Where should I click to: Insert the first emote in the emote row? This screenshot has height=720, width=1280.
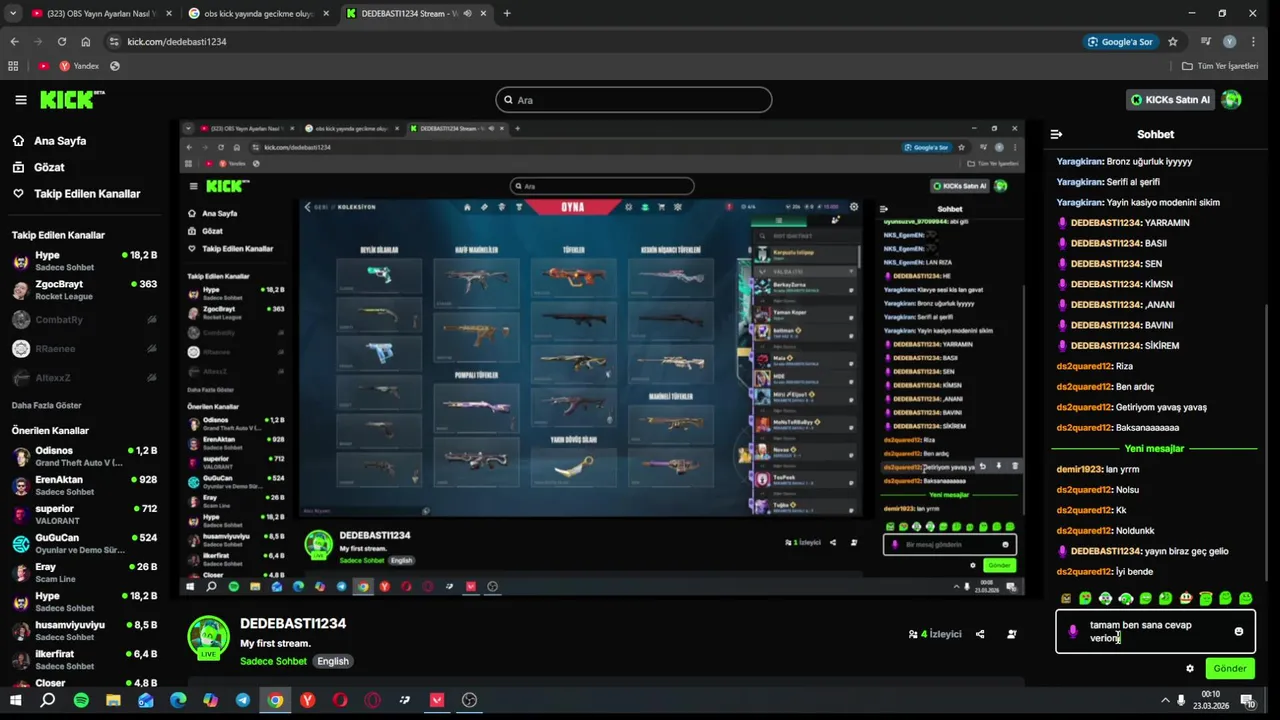[x=1066, y=598]
